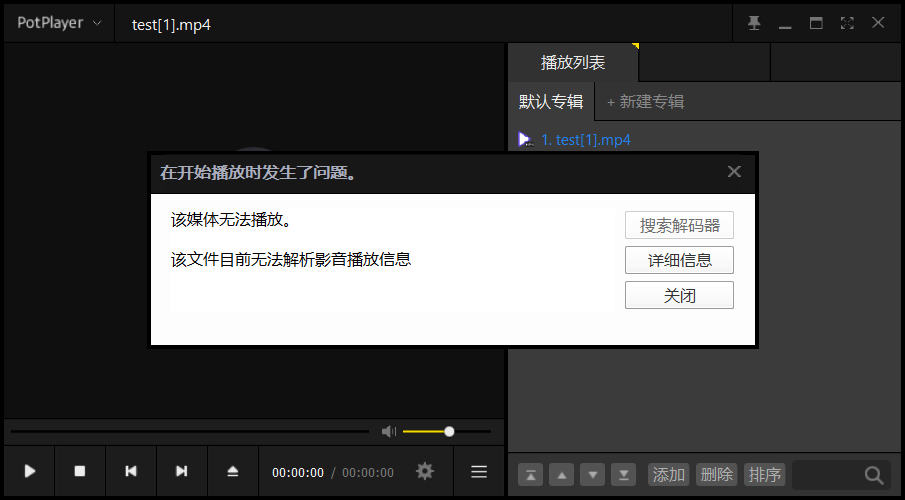This screenshot has height=500, width=905.
Task: Switch to the 播放列表 tab
Action: tap(573, 62)
